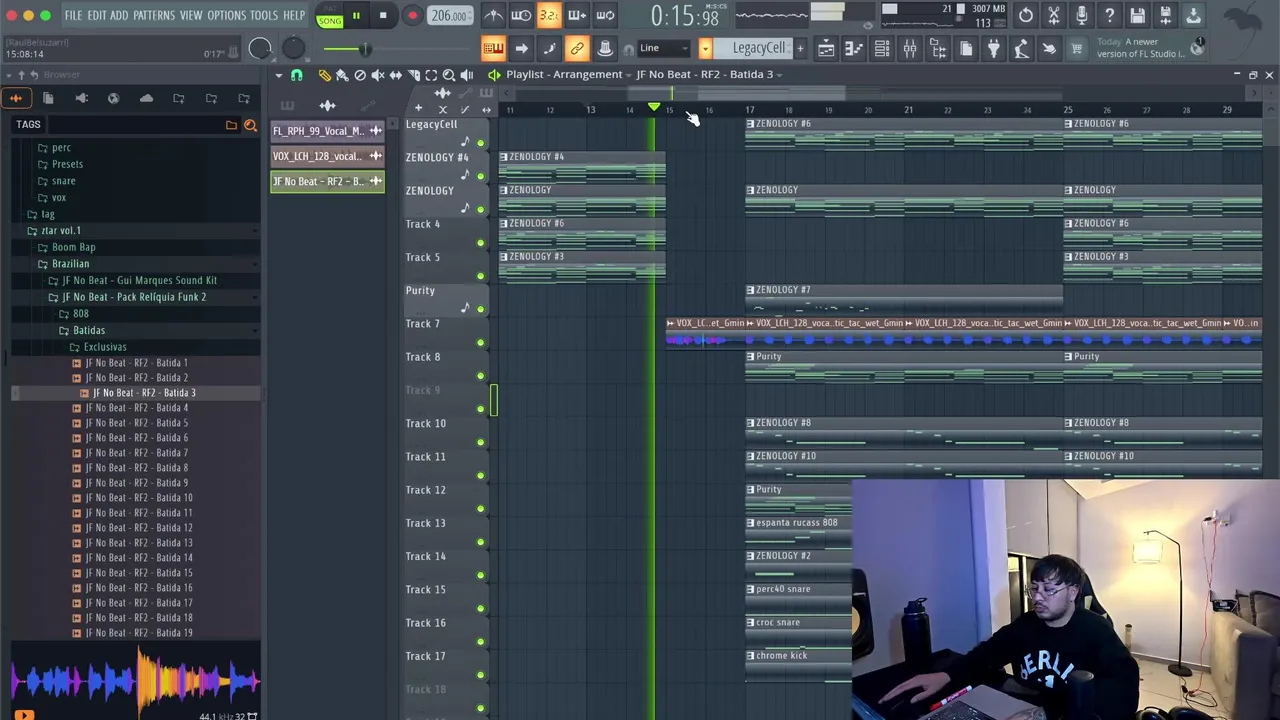1280x720 pixels.
Task: Toggle multilink to controllers icon
Action: tap(605, 48)
